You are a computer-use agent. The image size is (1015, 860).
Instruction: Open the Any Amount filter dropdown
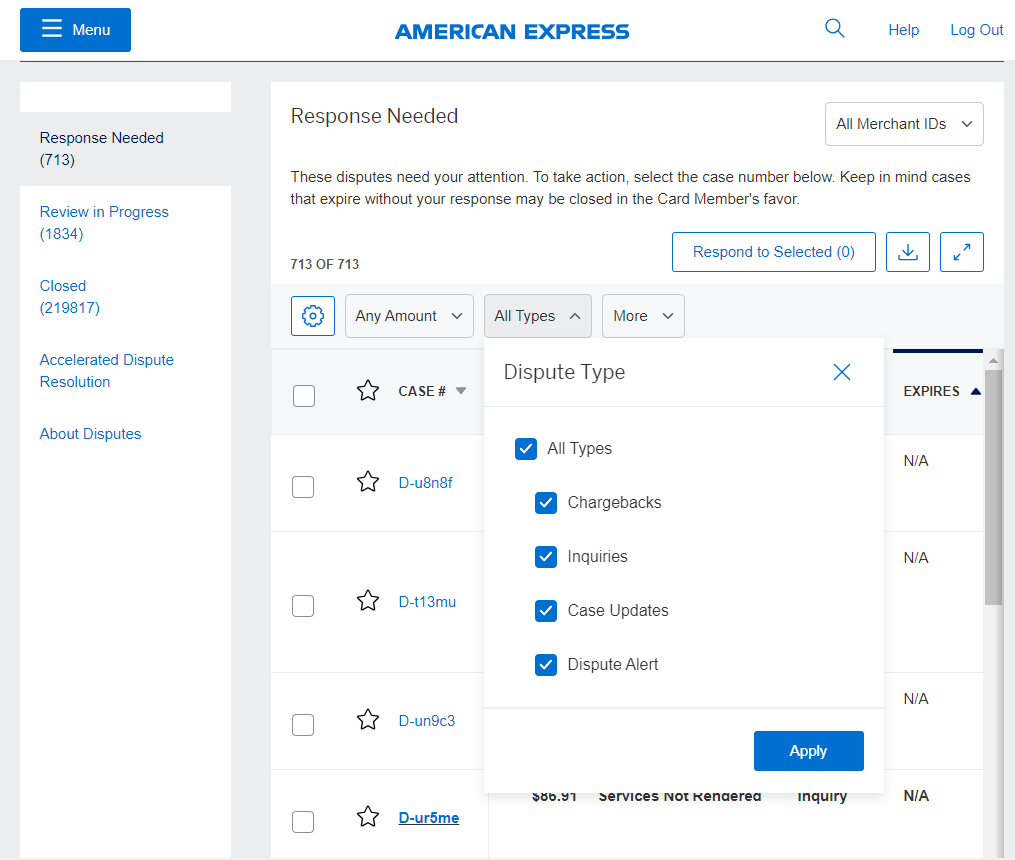pyautogui.click(x=409, y=315)
